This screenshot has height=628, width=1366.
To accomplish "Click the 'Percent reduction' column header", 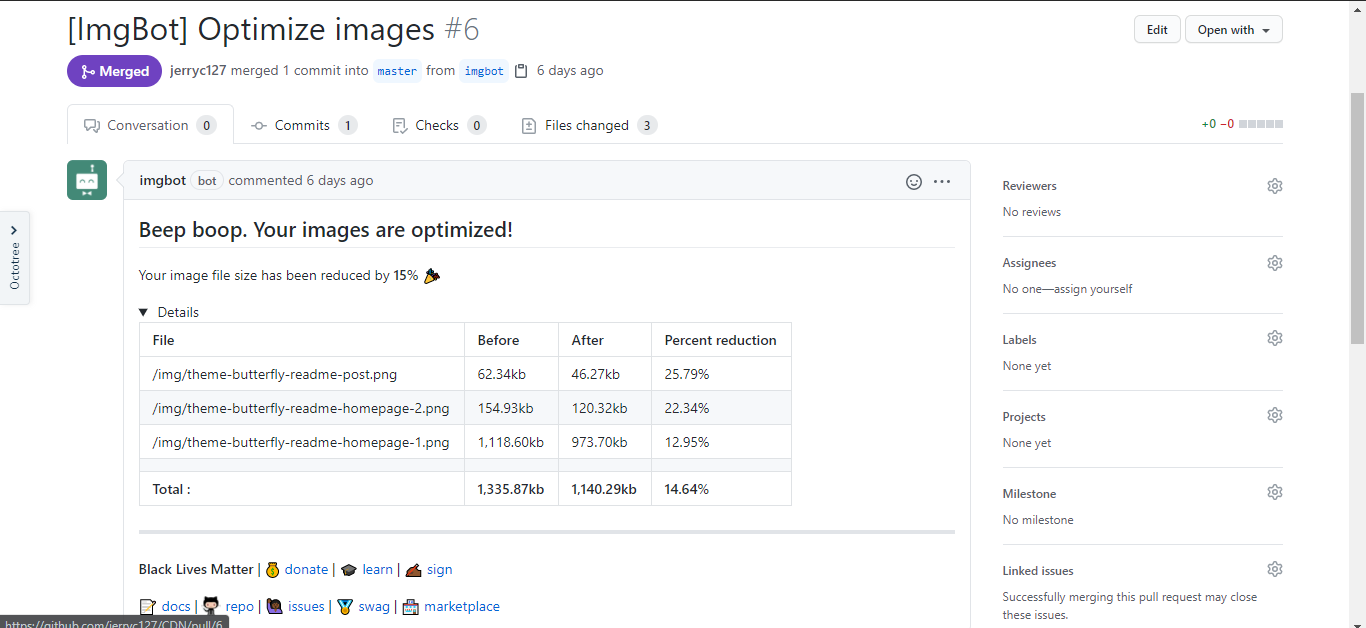I will (x=721, y=340).
